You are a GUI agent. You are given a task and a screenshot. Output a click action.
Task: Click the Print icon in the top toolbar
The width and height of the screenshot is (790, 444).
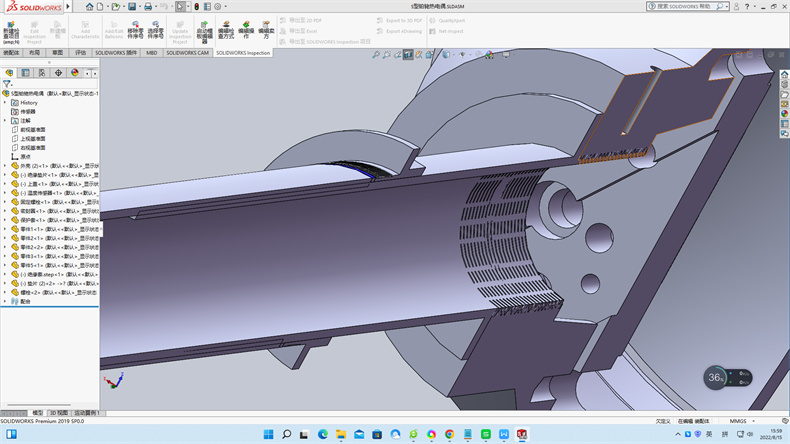148,6
